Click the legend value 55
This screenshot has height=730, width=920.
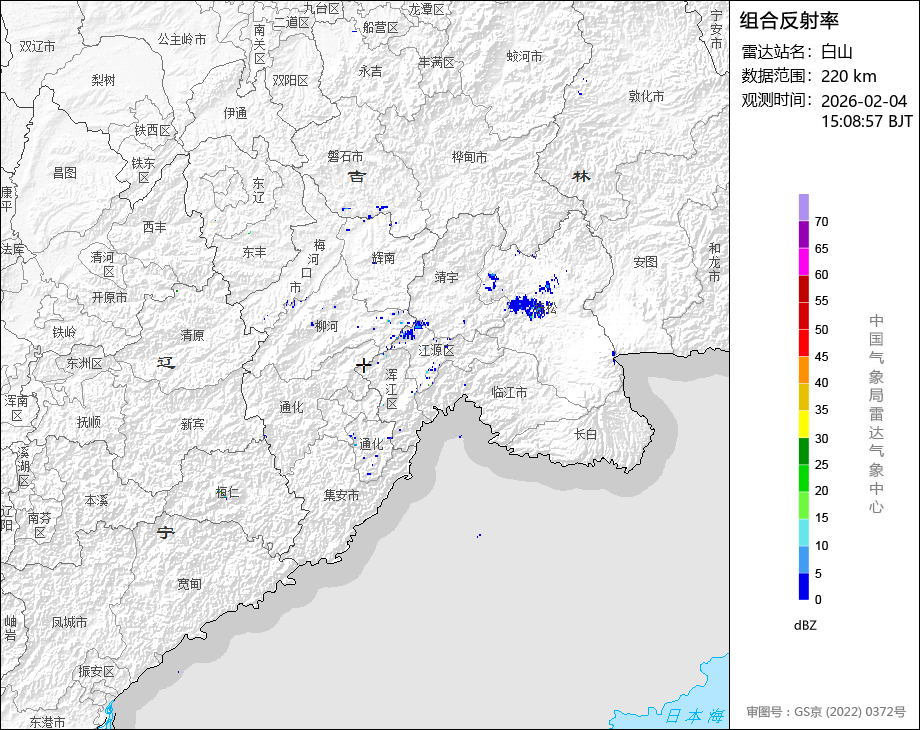pyautogui.click(x=821, y=301)
